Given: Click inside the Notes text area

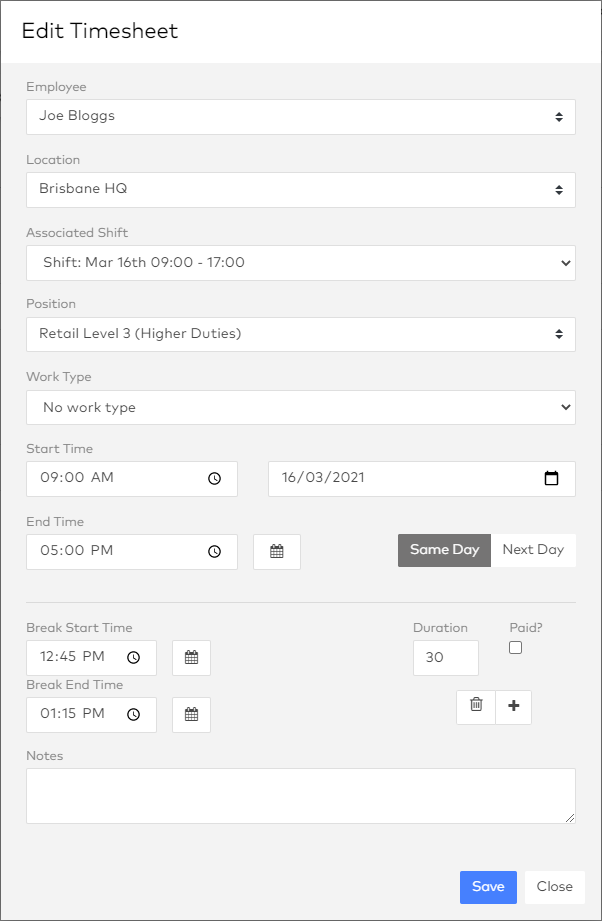Looking at the screenshot, I should click(300, 795).
